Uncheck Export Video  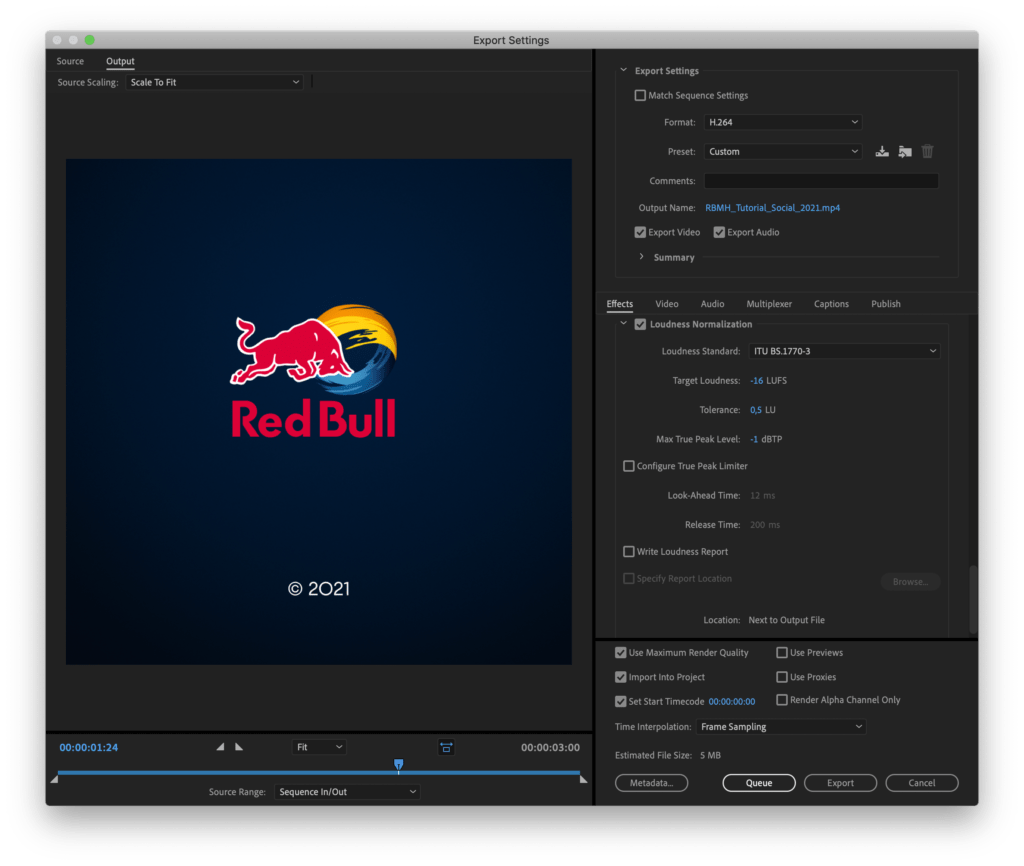640,233
